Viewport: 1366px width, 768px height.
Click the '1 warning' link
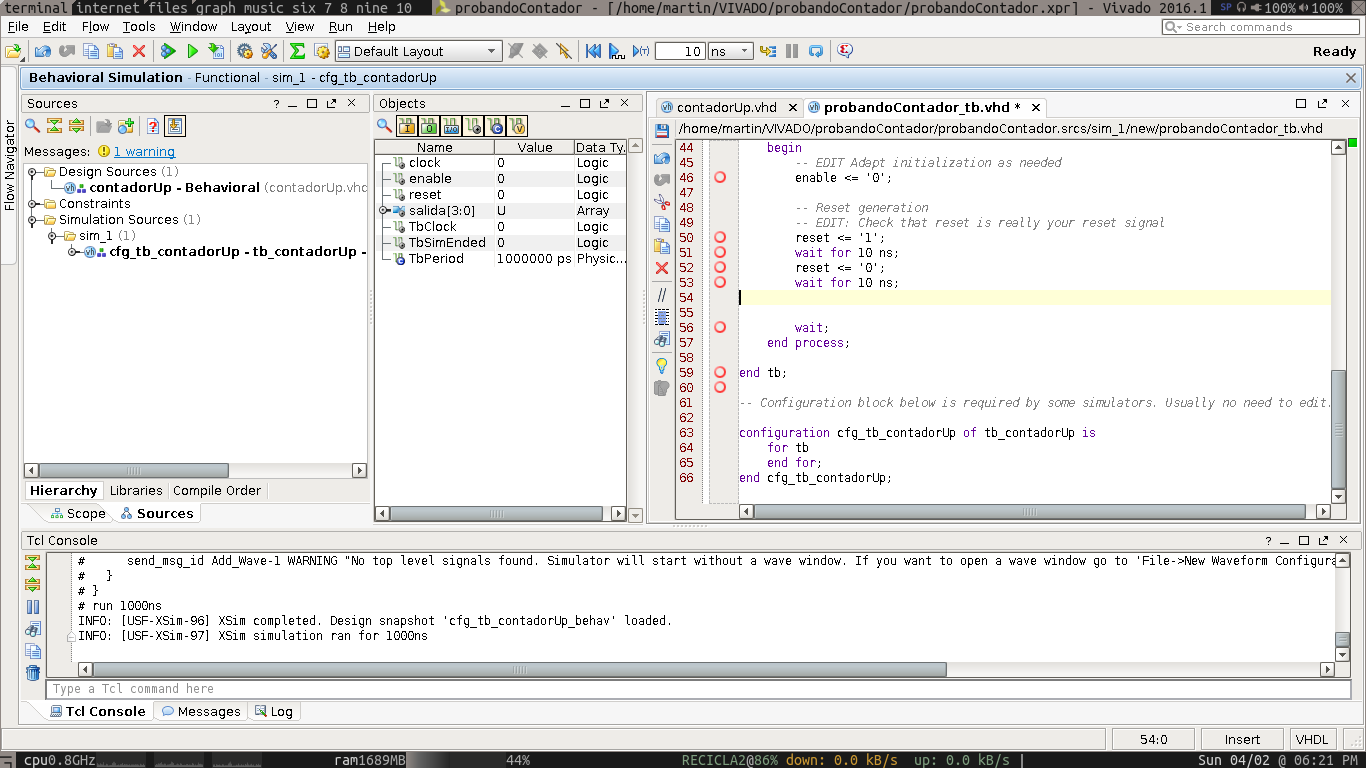144,152
